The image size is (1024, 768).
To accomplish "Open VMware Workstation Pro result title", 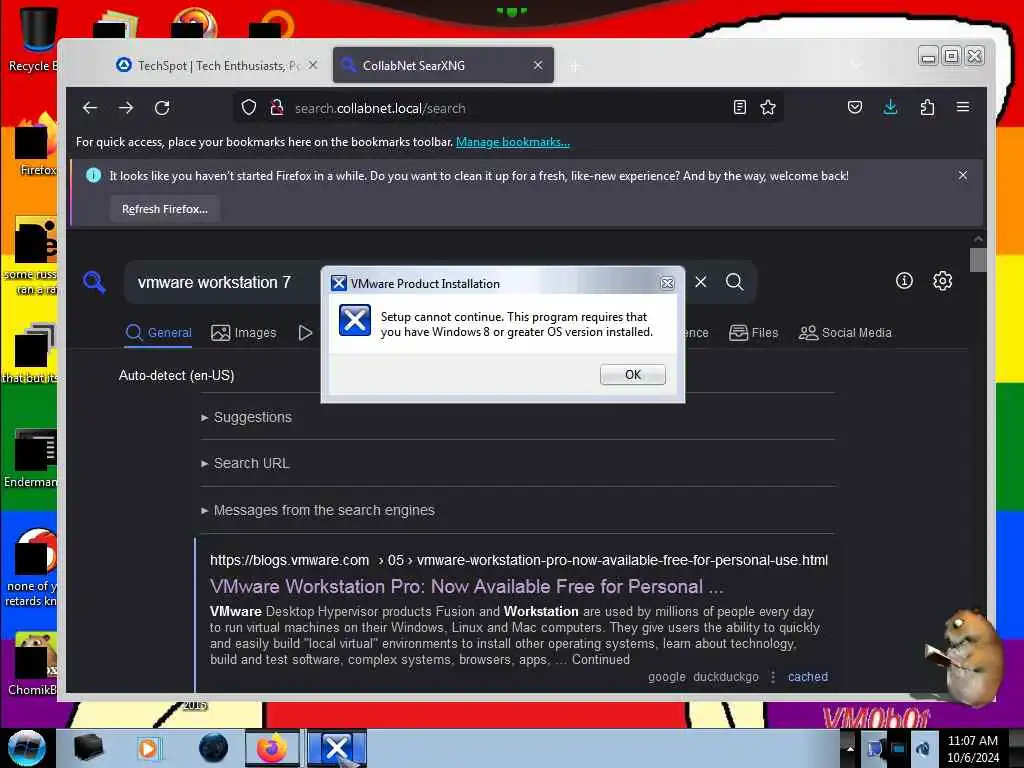I will pyautogui.click(x=466, y=586).
